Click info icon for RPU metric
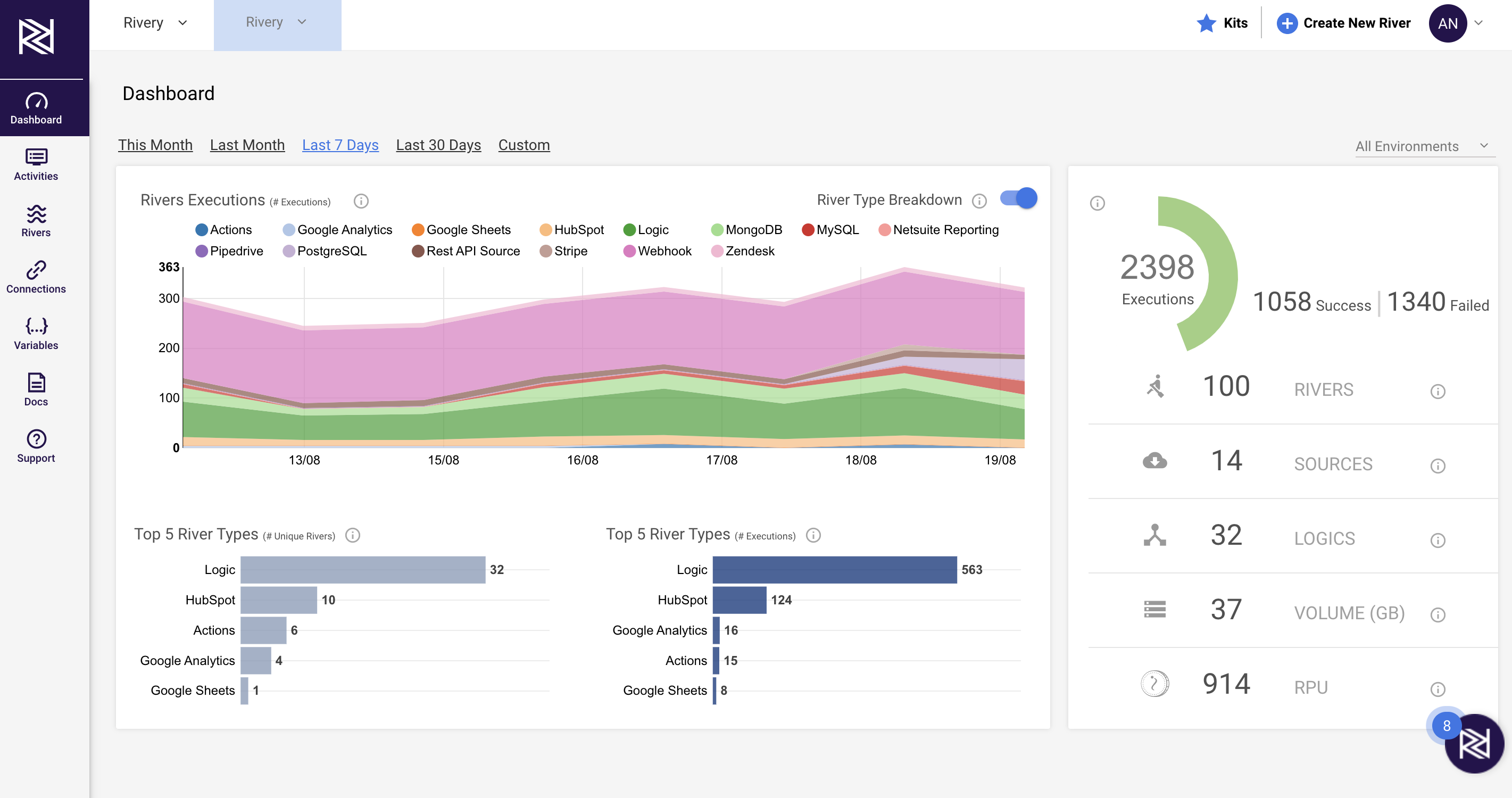 click(x=1438, y=689)
